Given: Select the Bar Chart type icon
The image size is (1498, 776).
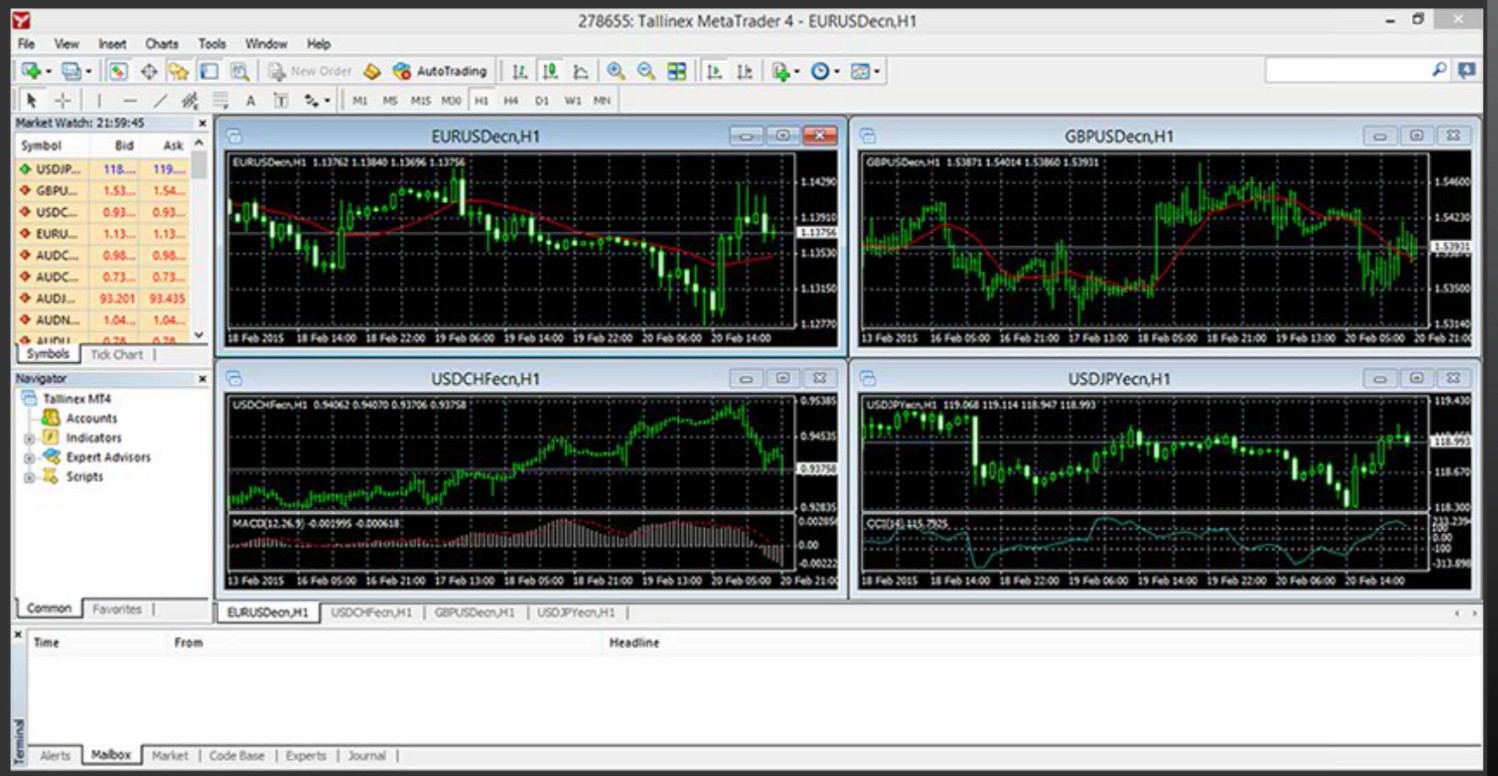Looking at the screenshot, I should coord(519,71).
